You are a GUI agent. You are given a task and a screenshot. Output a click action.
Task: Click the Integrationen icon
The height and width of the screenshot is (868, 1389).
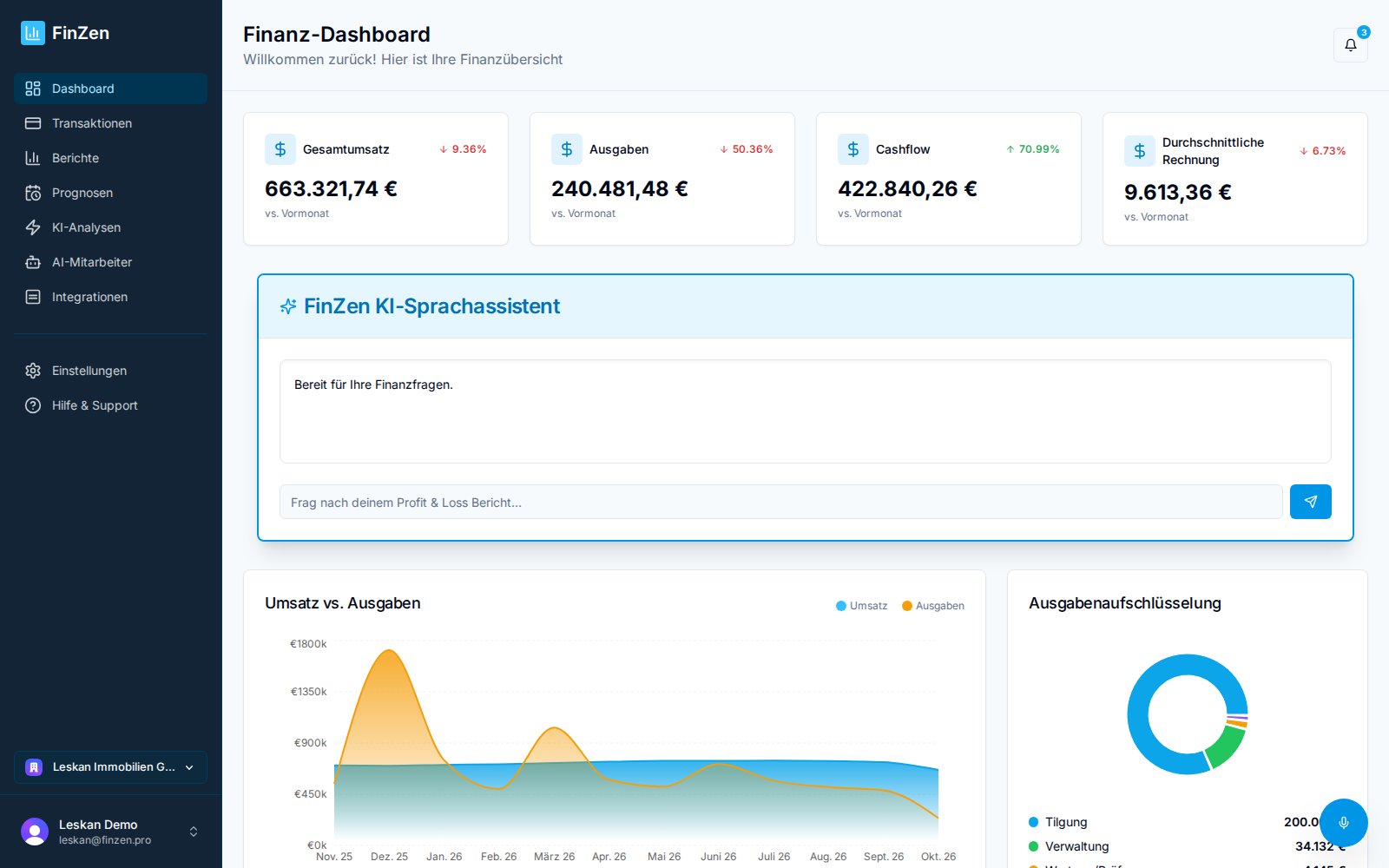[x=33, y=297]
